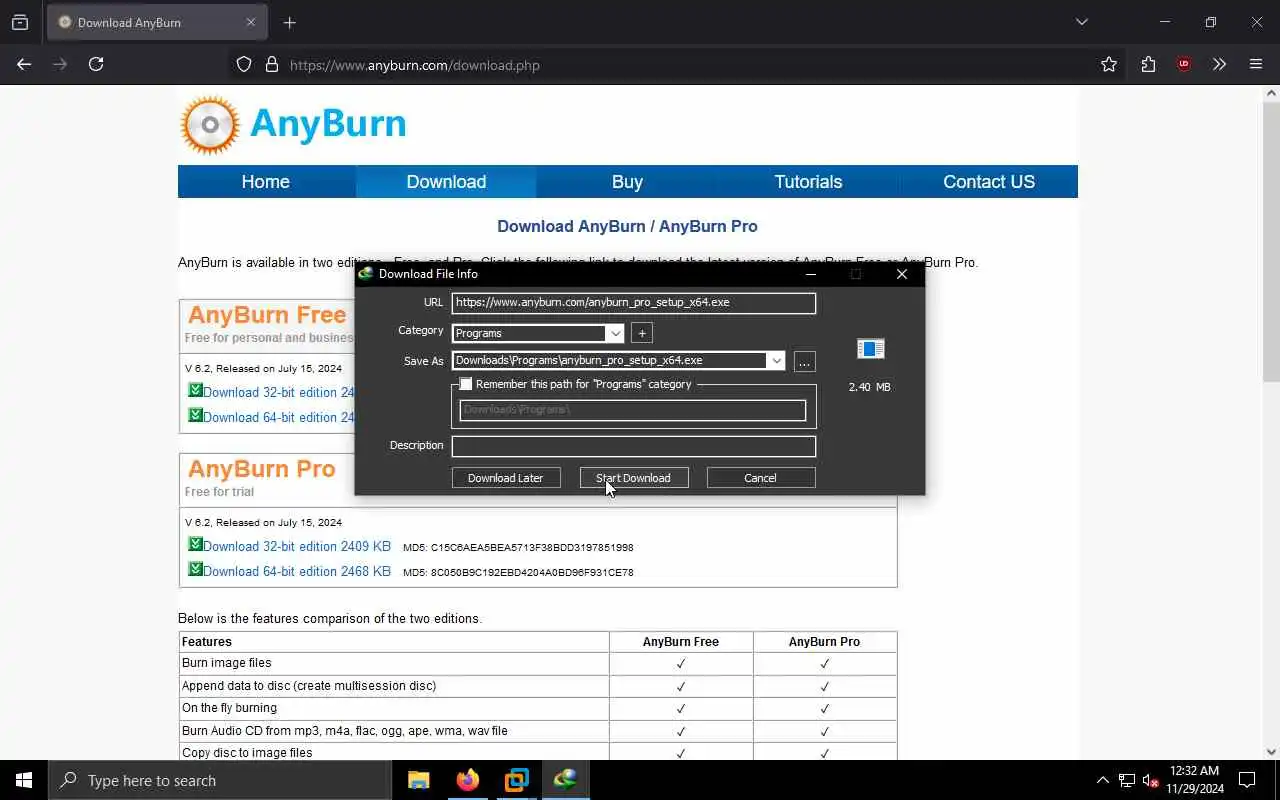Enable Remember this path for Programs category
Screen dimensions: 1280x800
pyautogui.click(x=466, y=384)
